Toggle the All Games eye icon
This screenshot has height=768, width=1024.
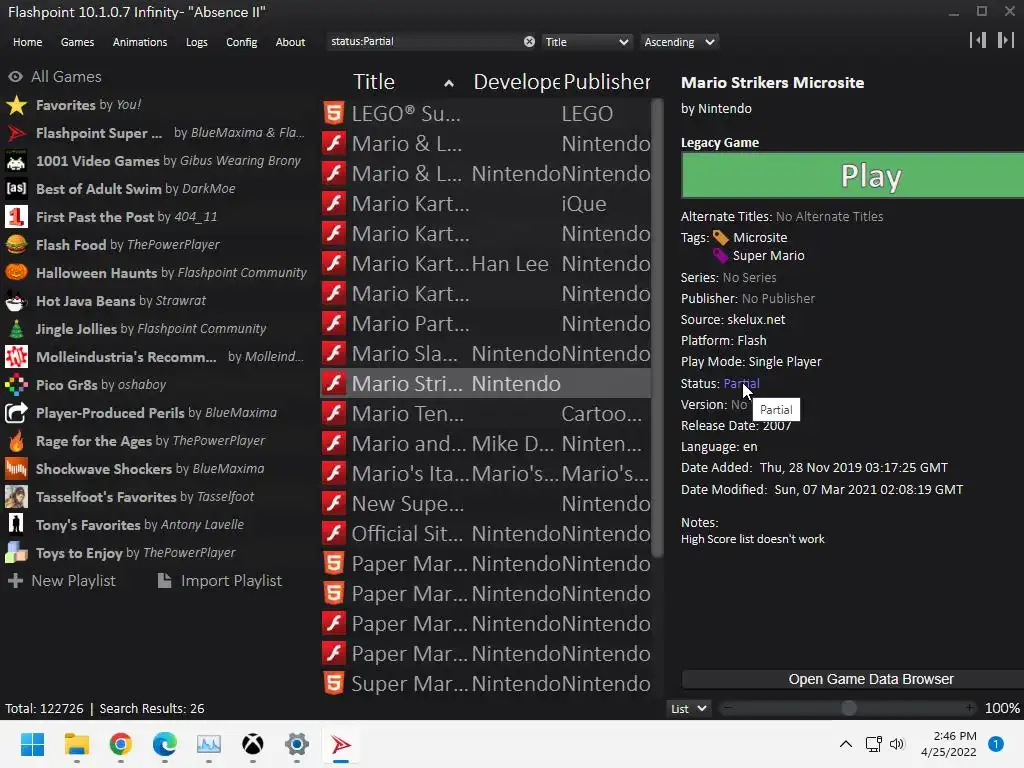(15, 76)
